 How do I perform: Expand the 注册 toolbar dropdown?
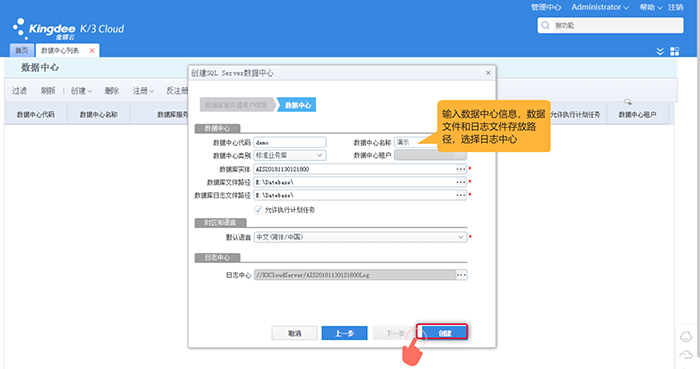[x=143, y=91]
